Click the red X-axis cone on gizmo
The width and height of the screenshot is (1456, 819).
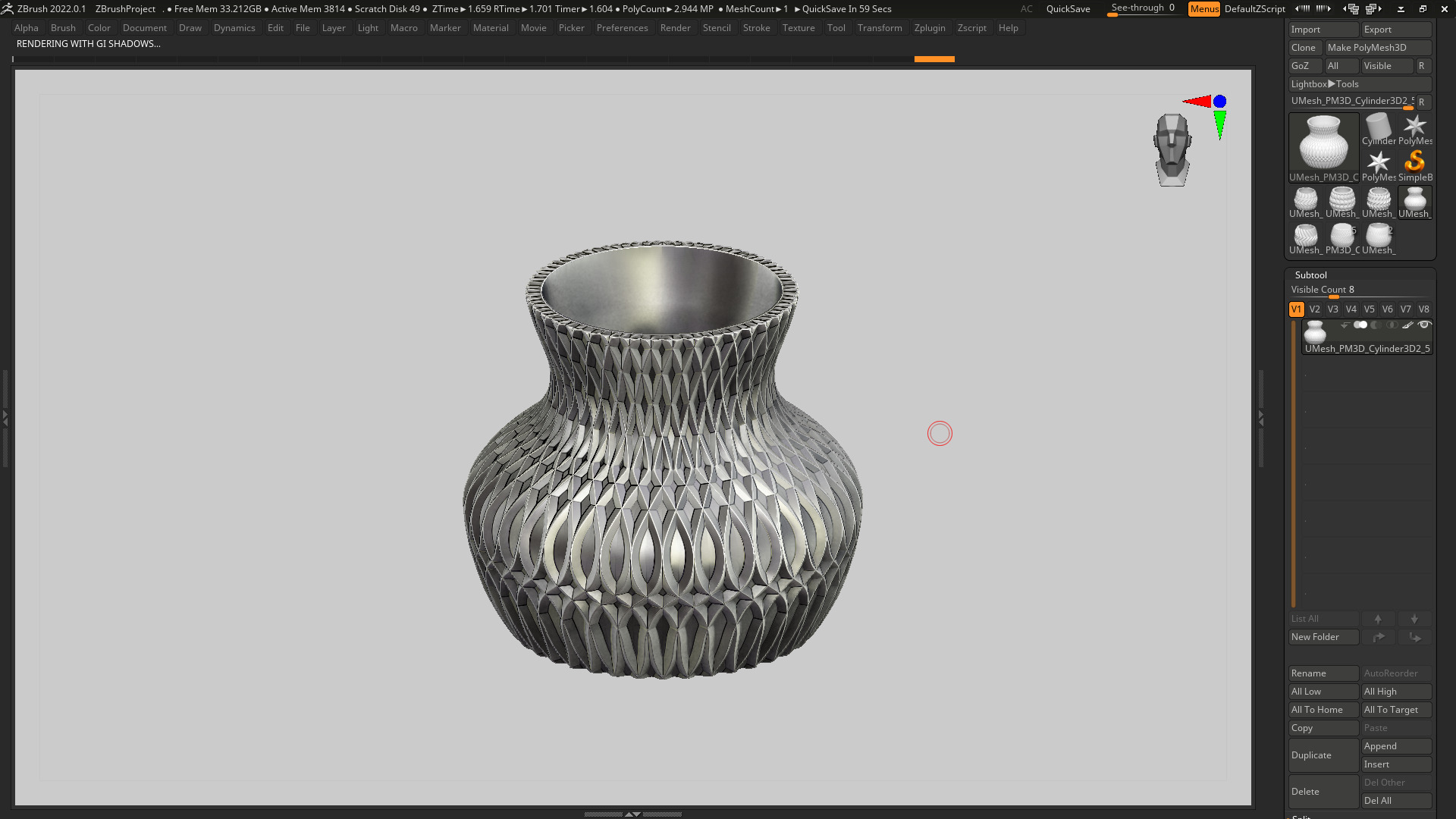point(1197,101)
